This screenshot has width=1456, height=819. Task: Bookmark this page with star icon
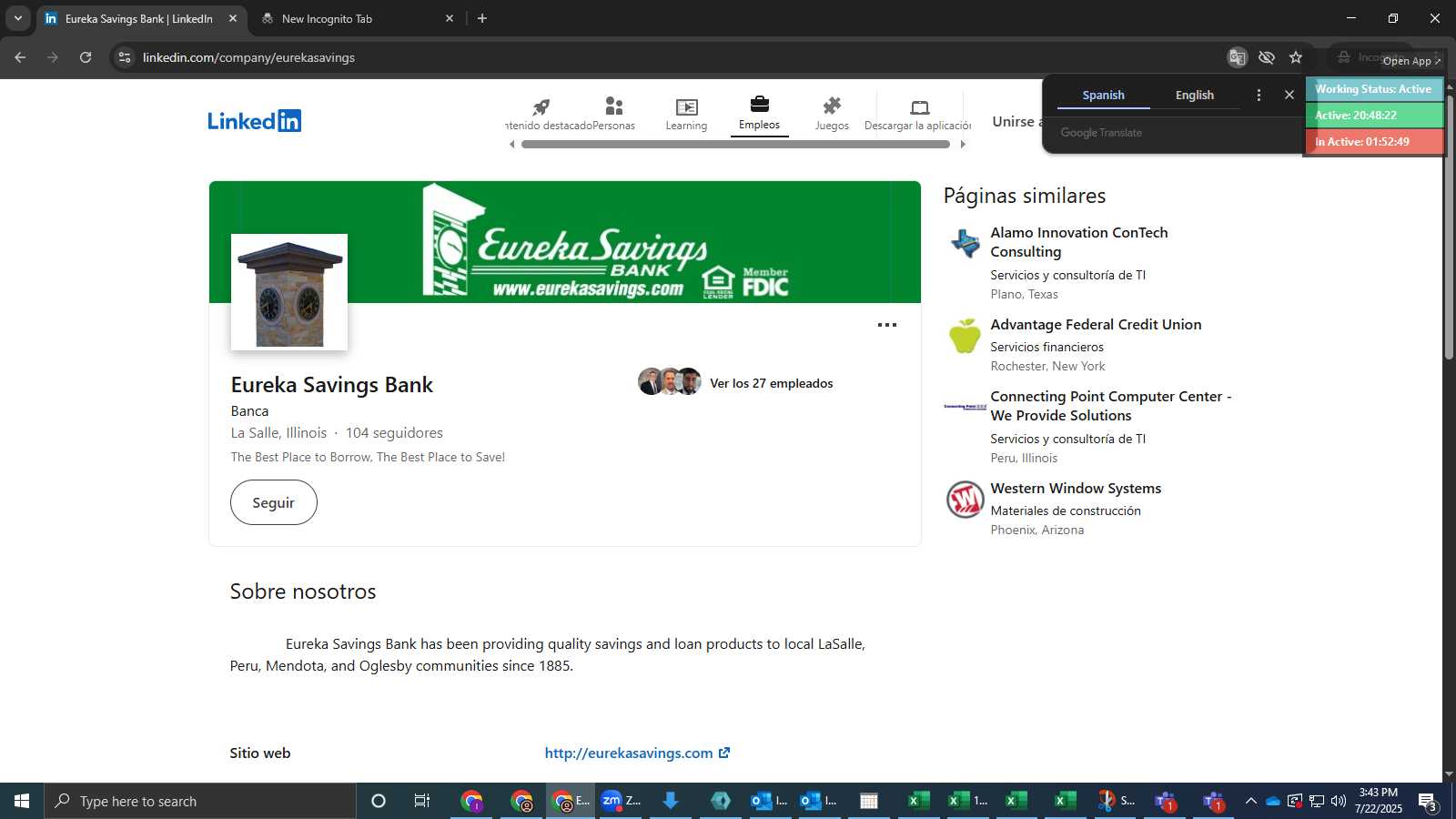click(1296, 57)
